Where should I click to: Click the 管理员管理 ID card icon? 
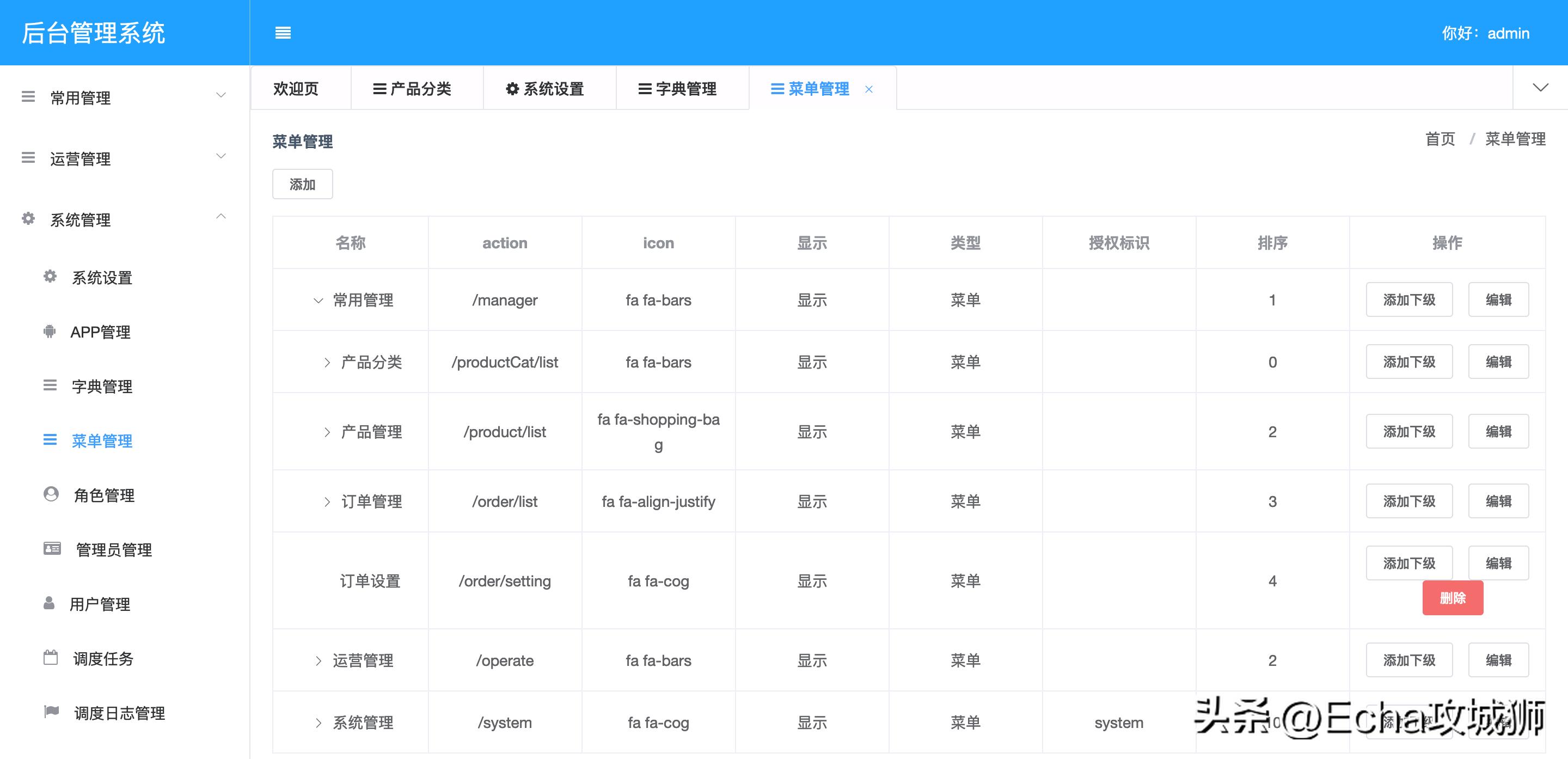coord(51,548)
